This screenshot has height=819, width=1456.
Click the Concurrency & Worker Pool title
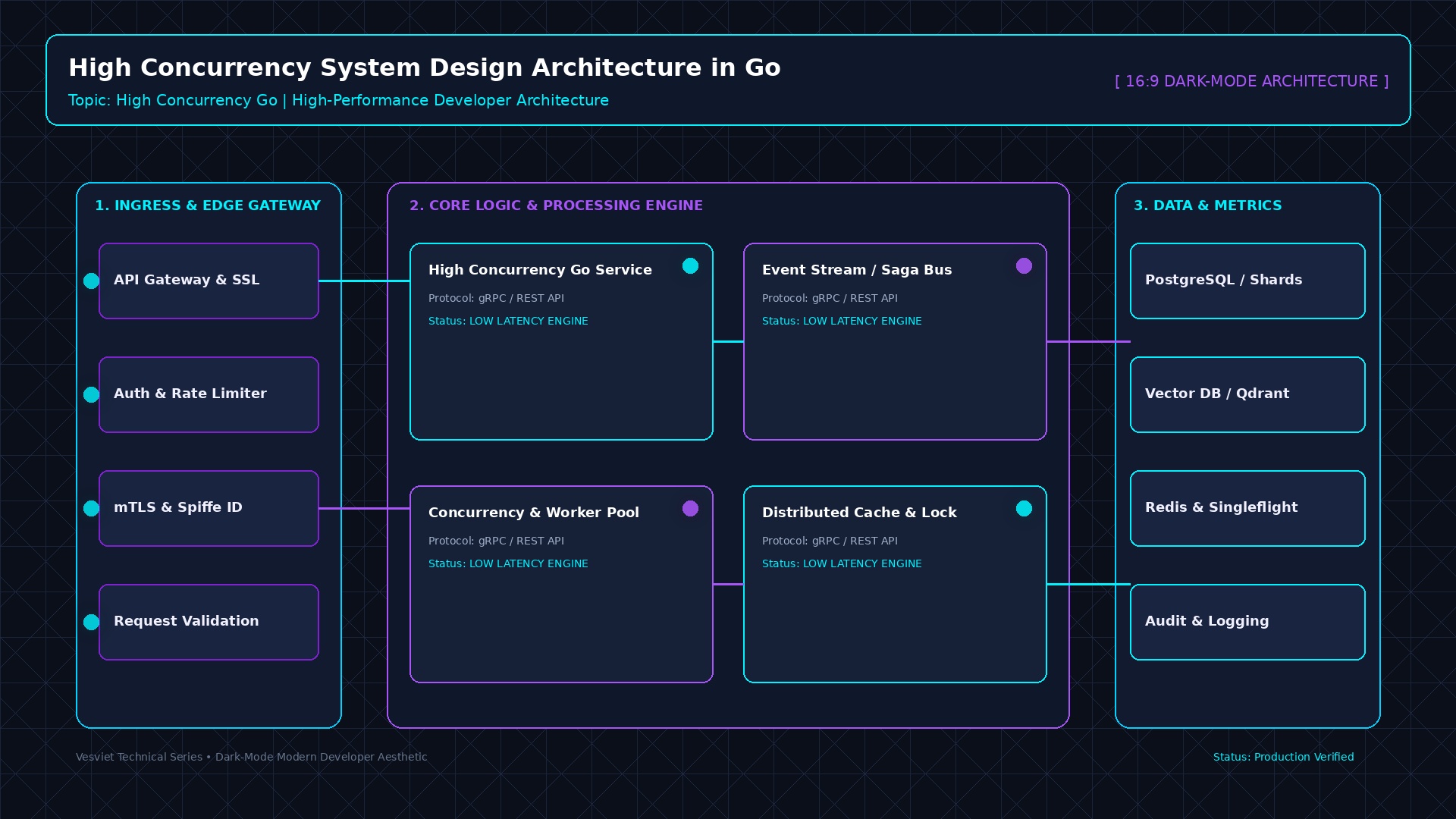534,513
